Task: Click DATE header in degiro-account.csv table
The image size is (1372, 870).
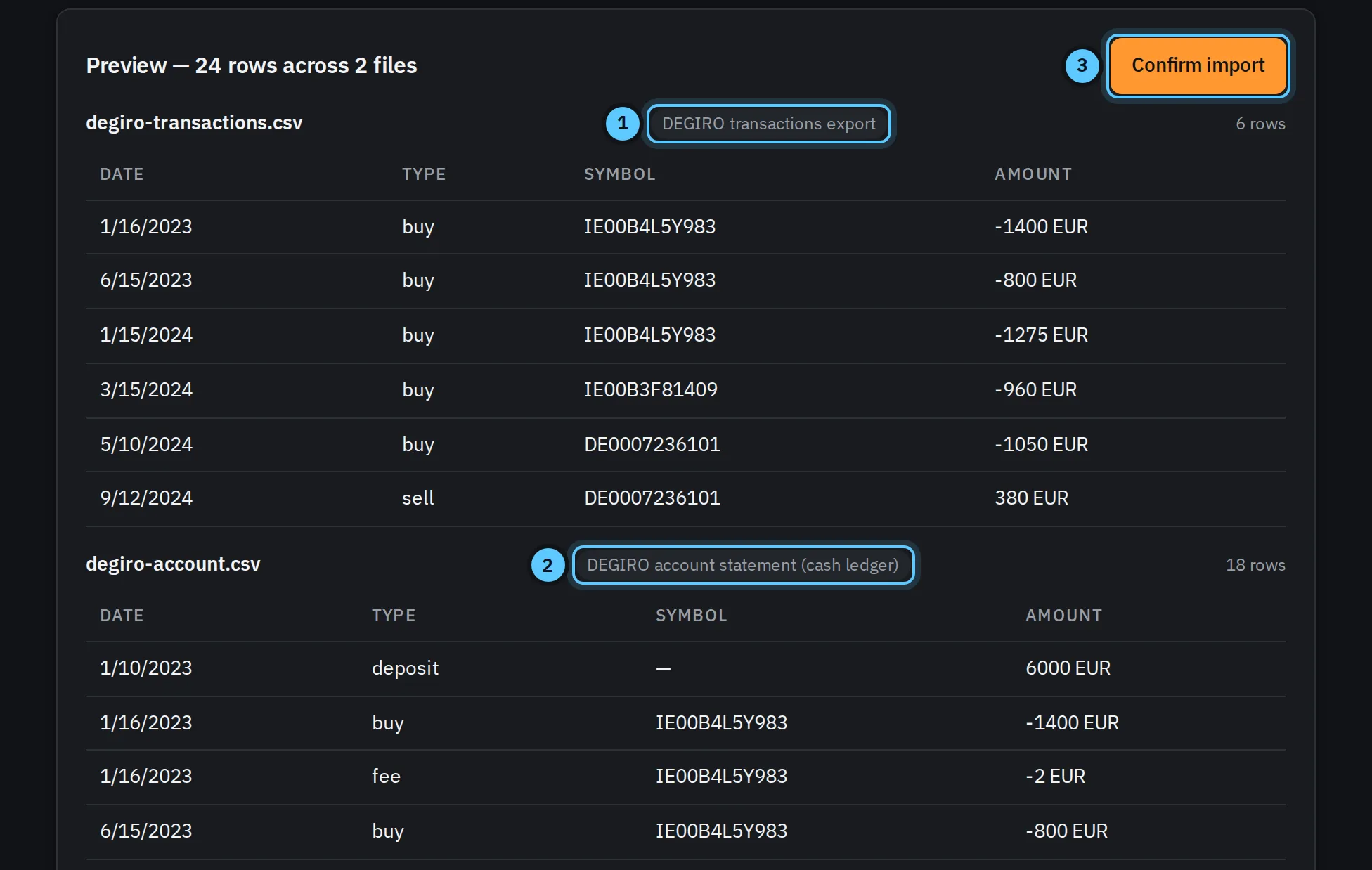Action: pyautogui.click(x=122, y=616)
